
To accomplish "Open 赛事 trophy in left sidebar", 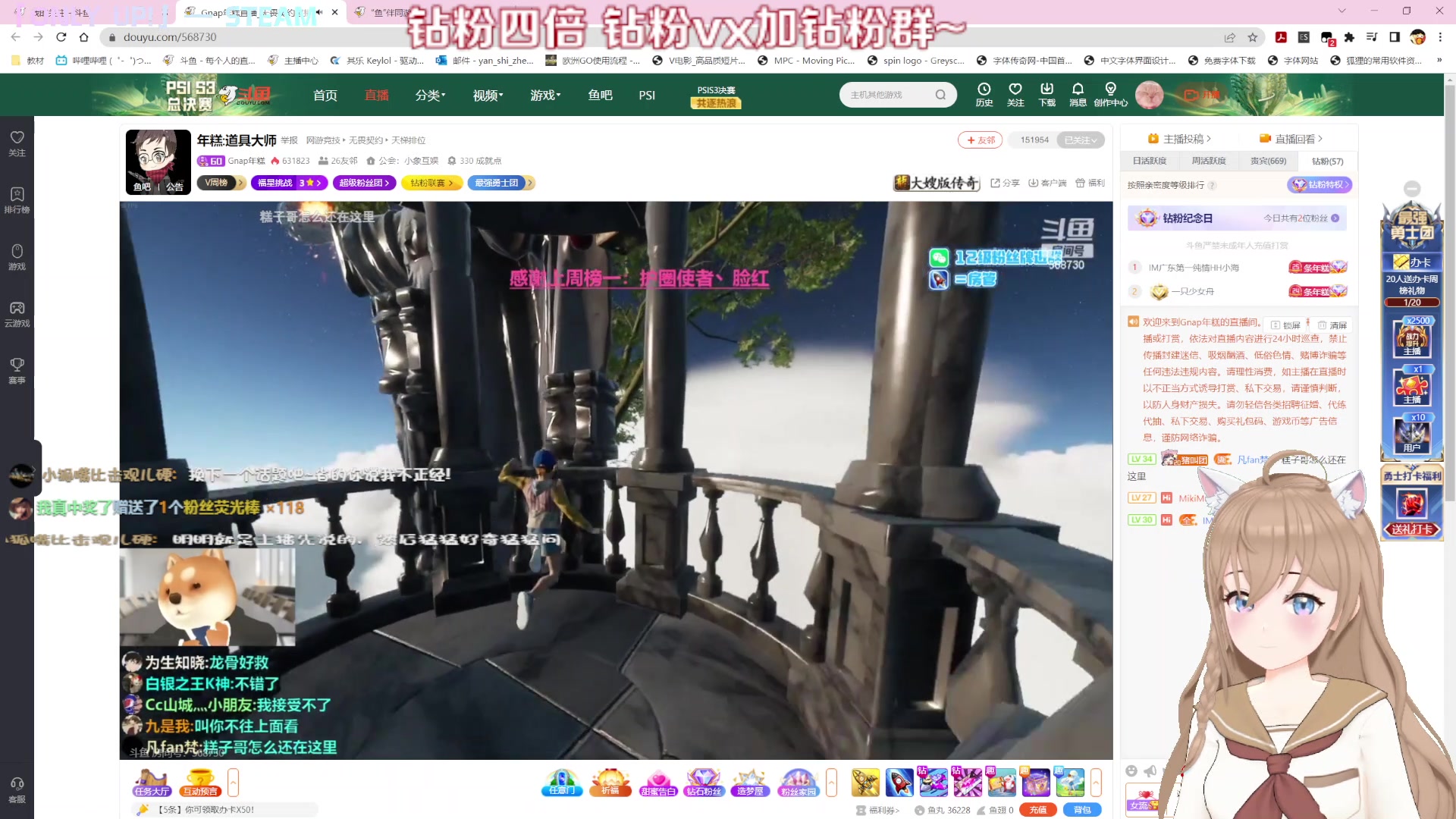I will pyautogui.click(x=17, y=371).
